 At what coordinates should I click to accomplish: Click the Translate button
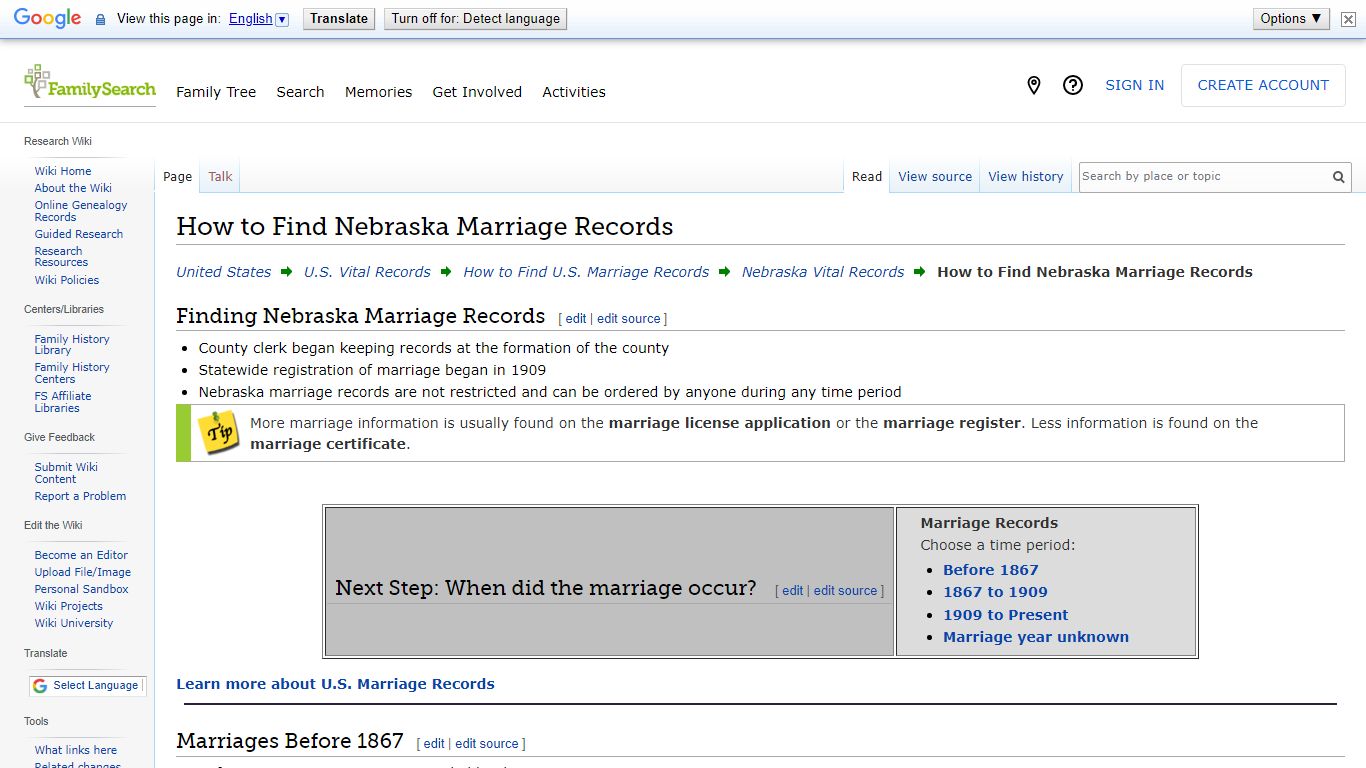click(x=339, y=19)
